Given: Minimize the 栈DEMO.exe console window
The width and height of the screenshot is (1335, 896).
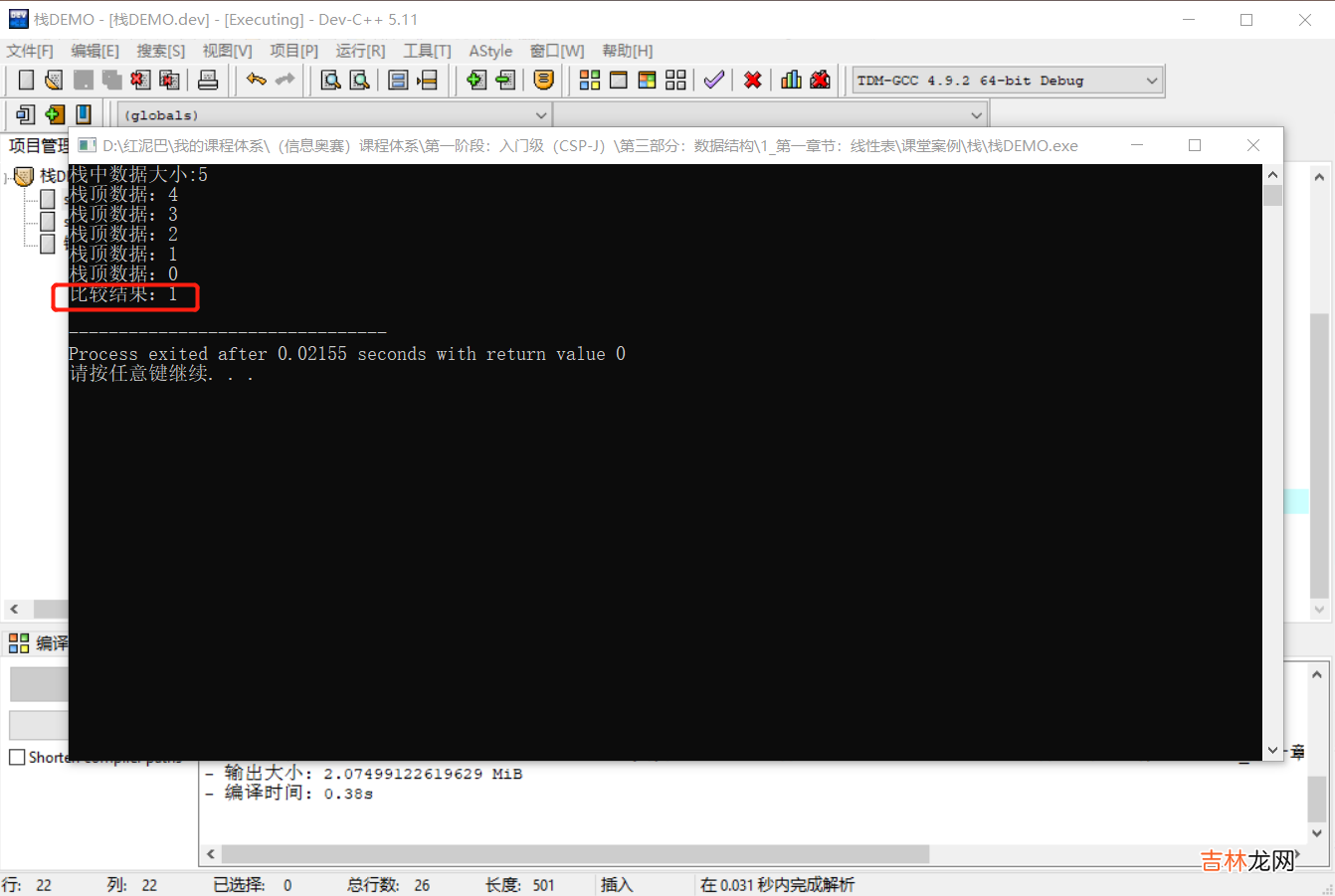Looking at the screenshot, I should click(1137, 145).
